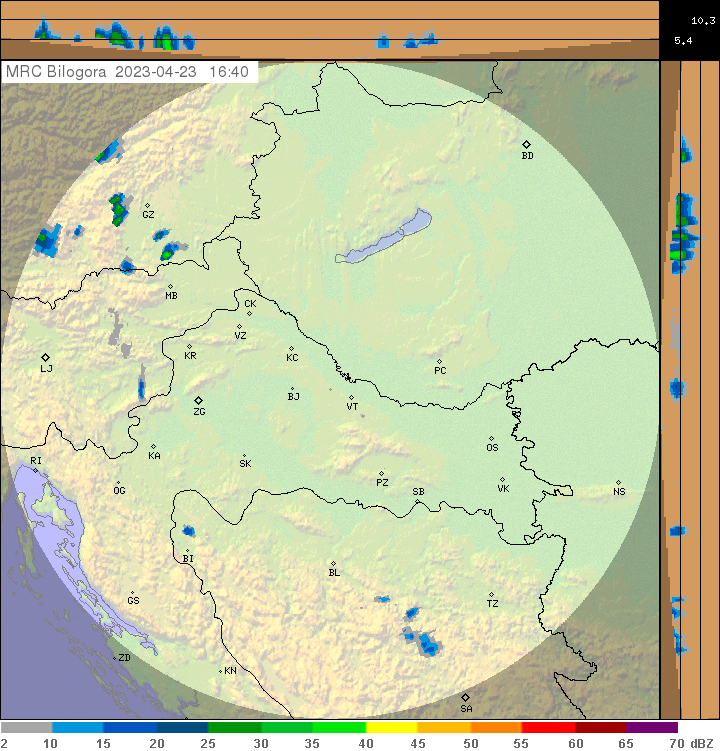Click the MB city marker
This screenshot has height=751, width=720.
[x=170, y=286]
